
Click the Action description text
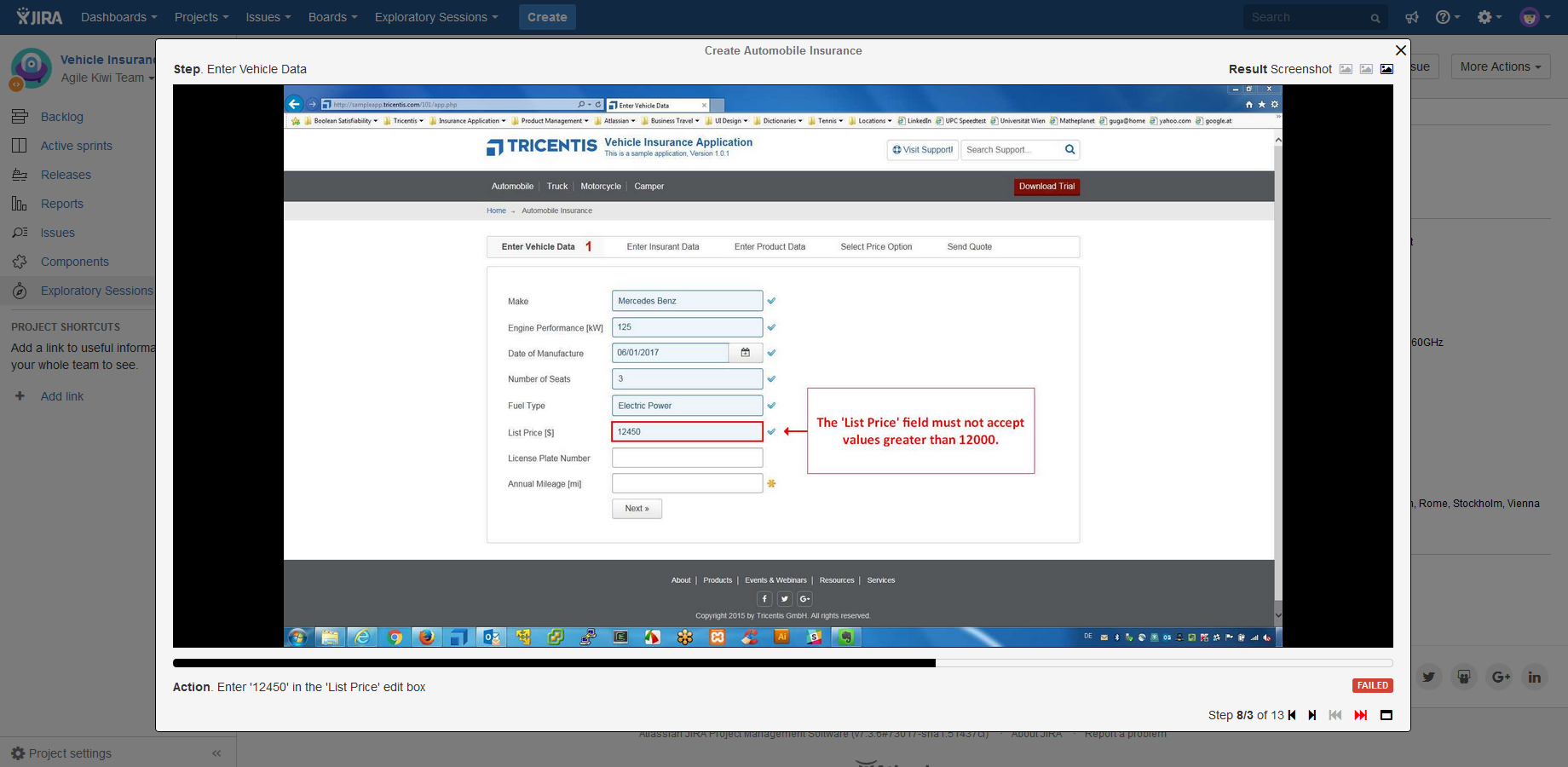(299, 687)
